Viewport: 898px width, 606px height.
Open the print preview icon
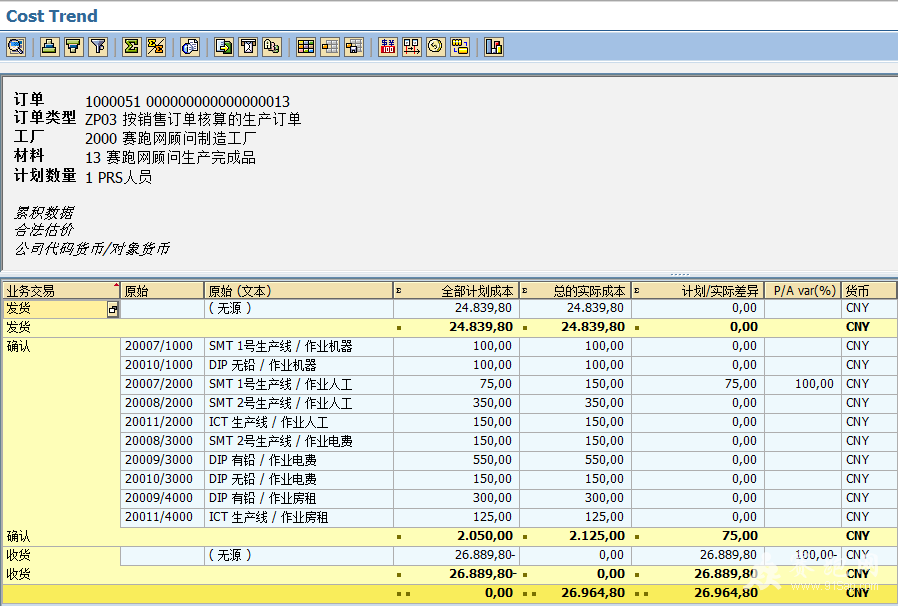(x=190, y=46)
